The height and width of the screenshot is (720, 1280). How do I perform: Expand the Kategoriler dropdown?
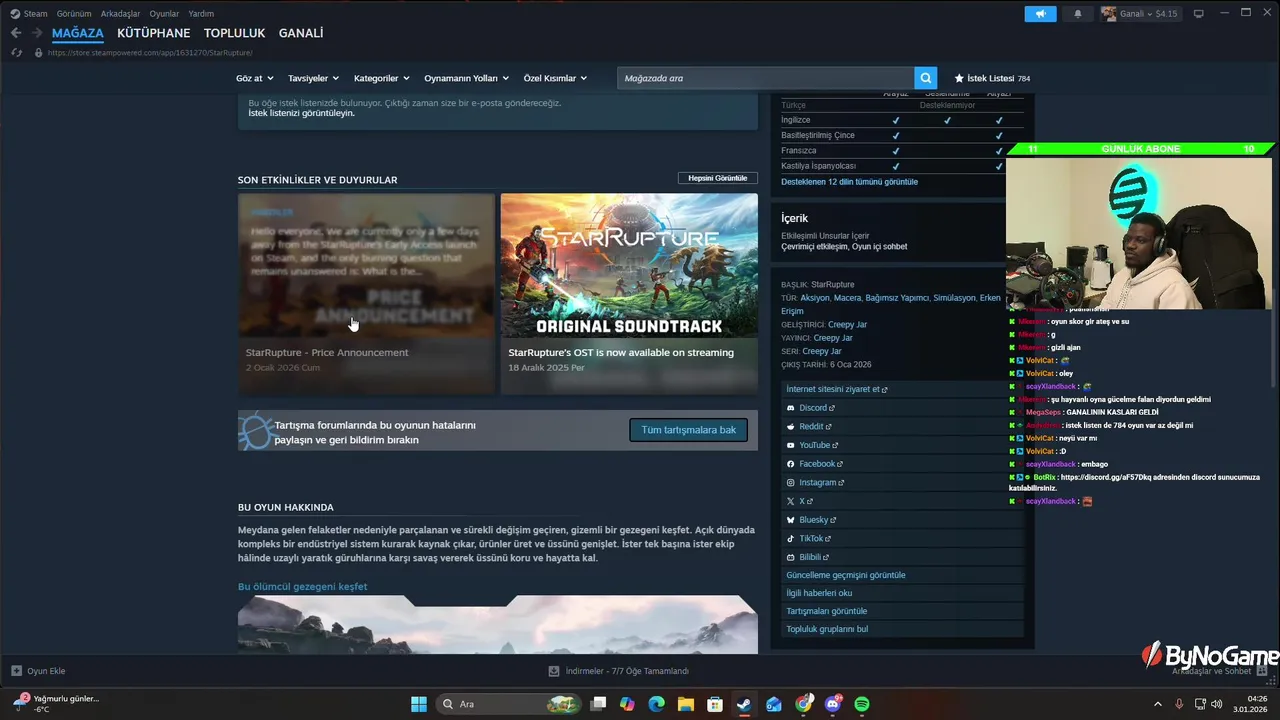click(x=382, y=78)
